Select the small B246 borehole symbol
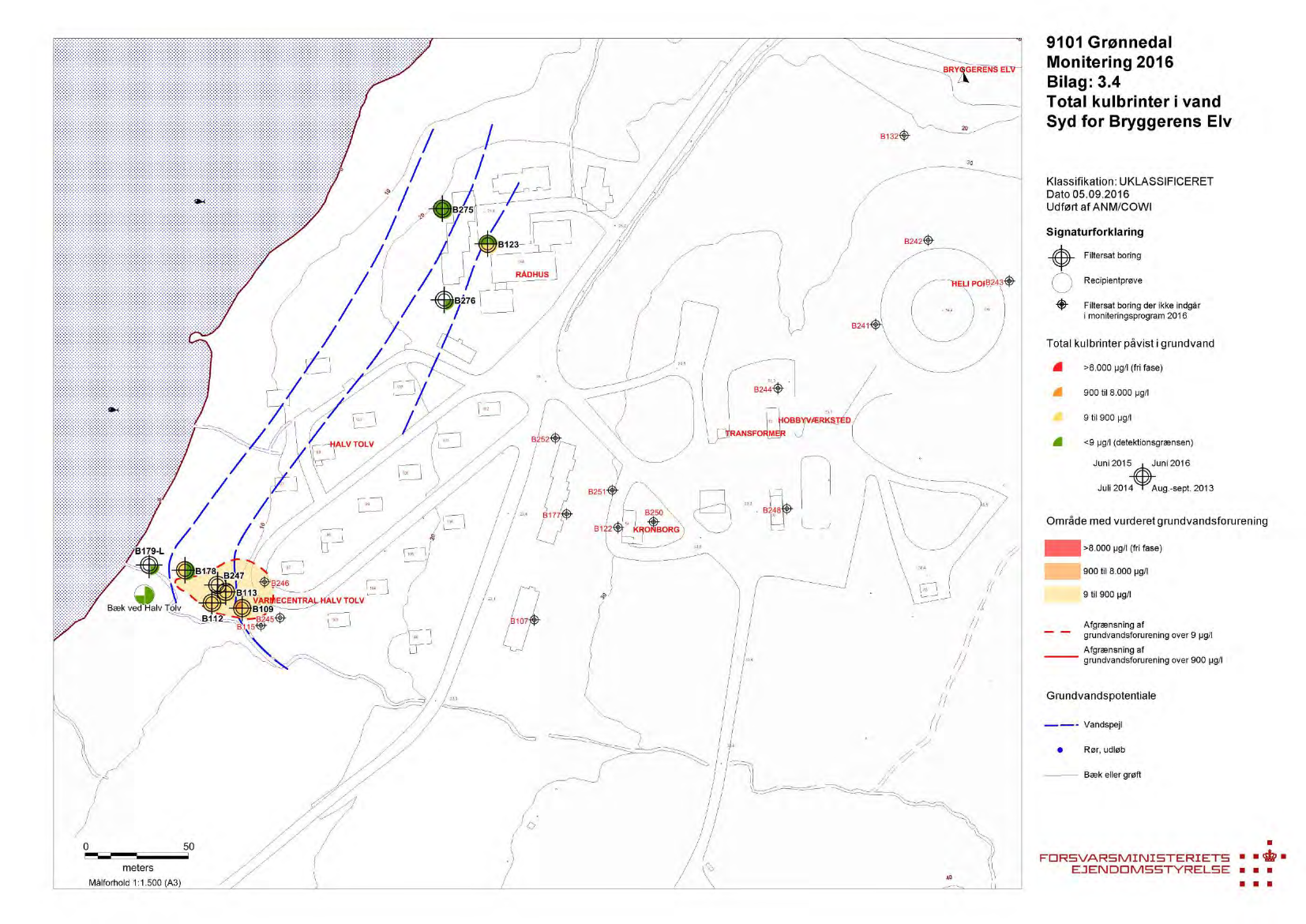Viewport: 1306px width, 924px height. point(265,582)
